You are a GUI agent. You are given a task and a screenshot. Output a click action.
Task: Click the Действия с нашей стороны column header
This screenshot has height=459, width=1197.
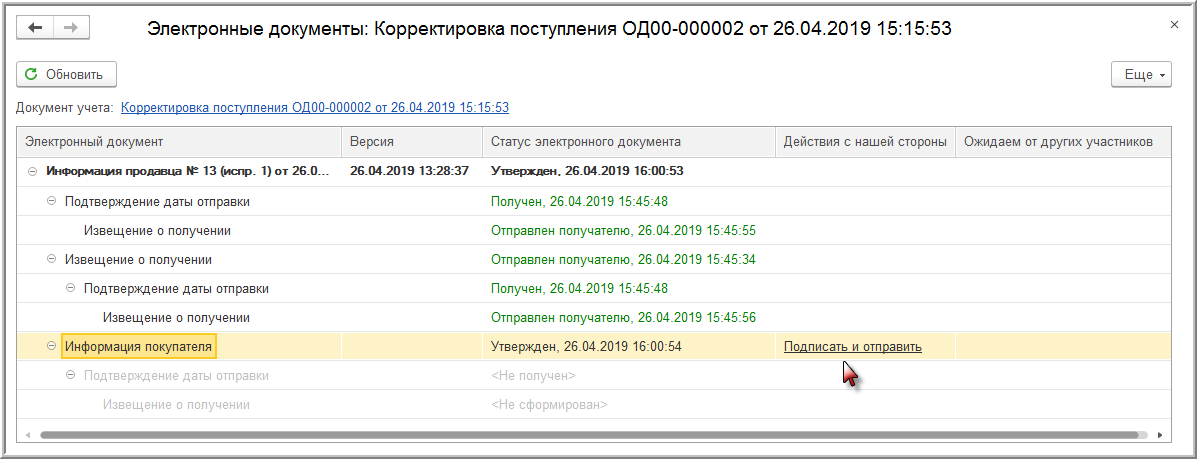(x=865, y=142)
